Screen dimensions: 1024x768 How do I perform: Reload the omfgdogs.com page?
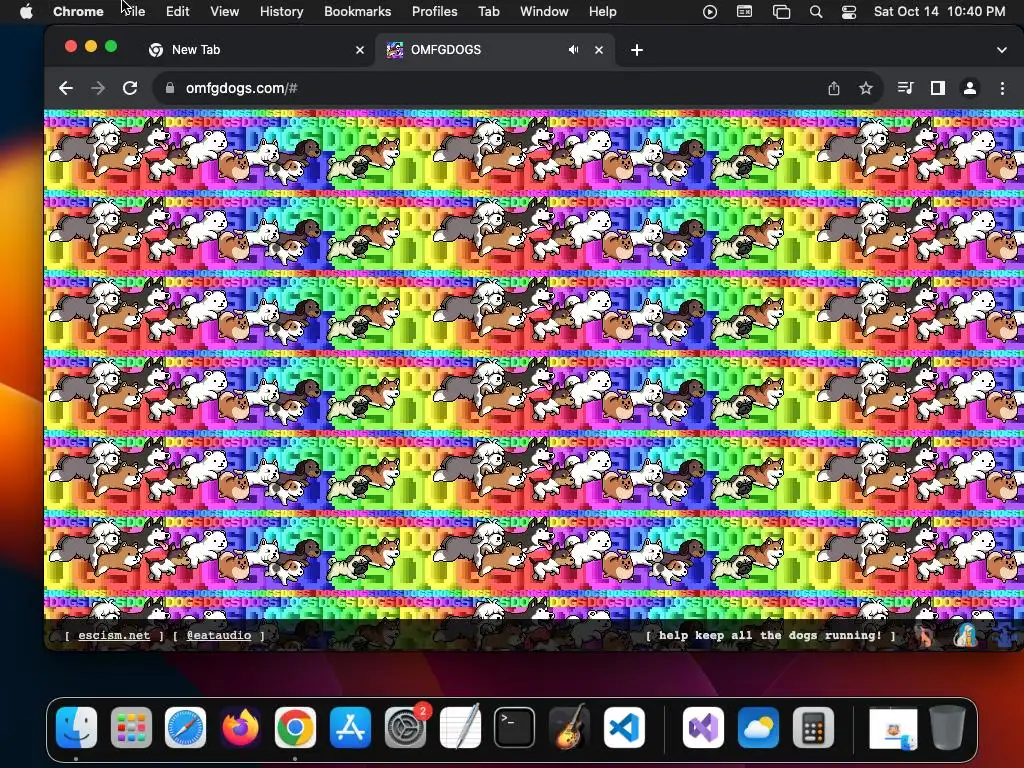click(x=130, y=88)
